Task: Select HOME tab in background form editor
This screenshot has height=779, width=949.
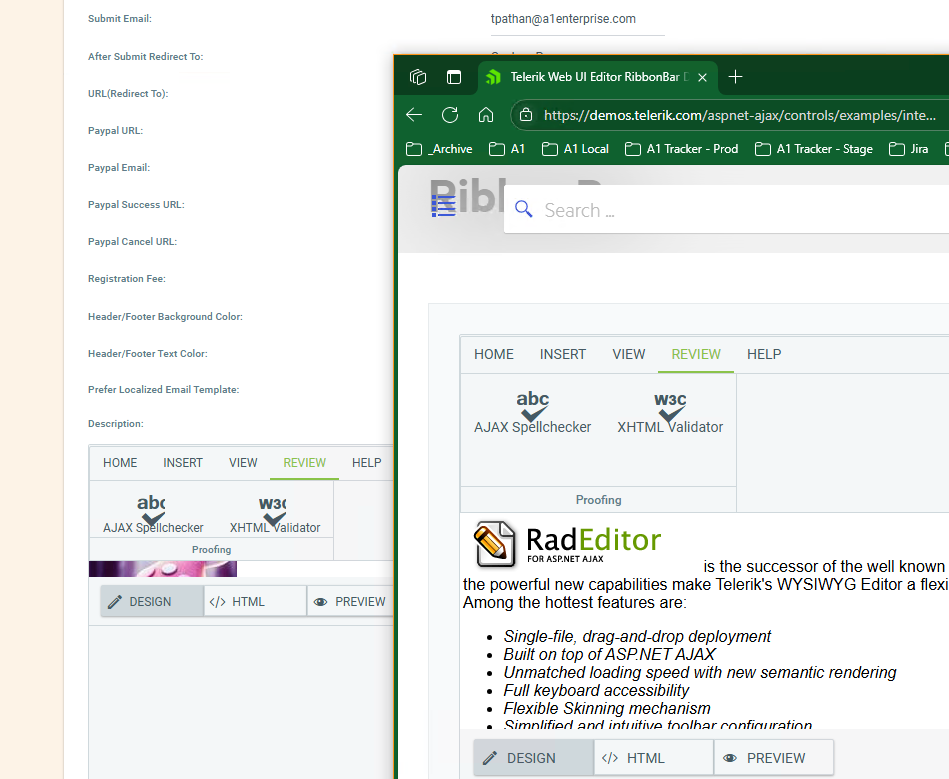Action: [120, 463]
